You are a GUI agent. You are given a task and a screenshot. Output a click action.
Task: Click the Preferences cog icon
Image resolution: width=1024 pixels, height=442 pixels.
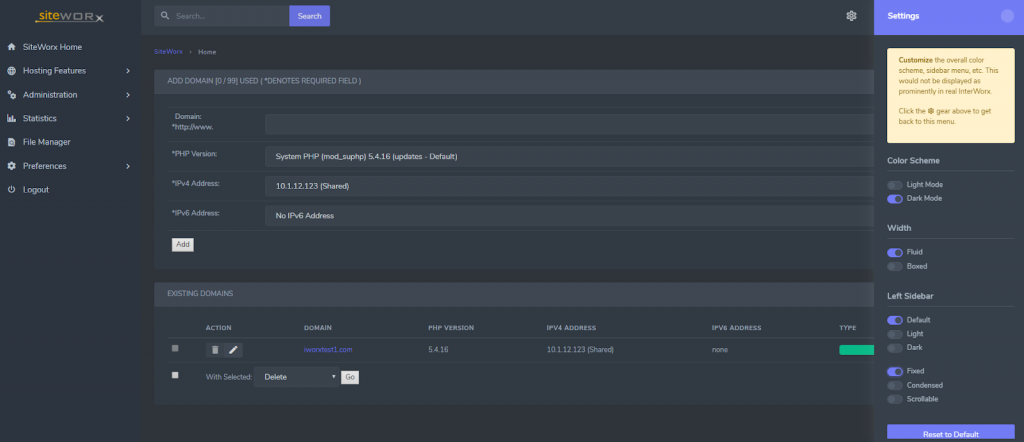[11, 166]
